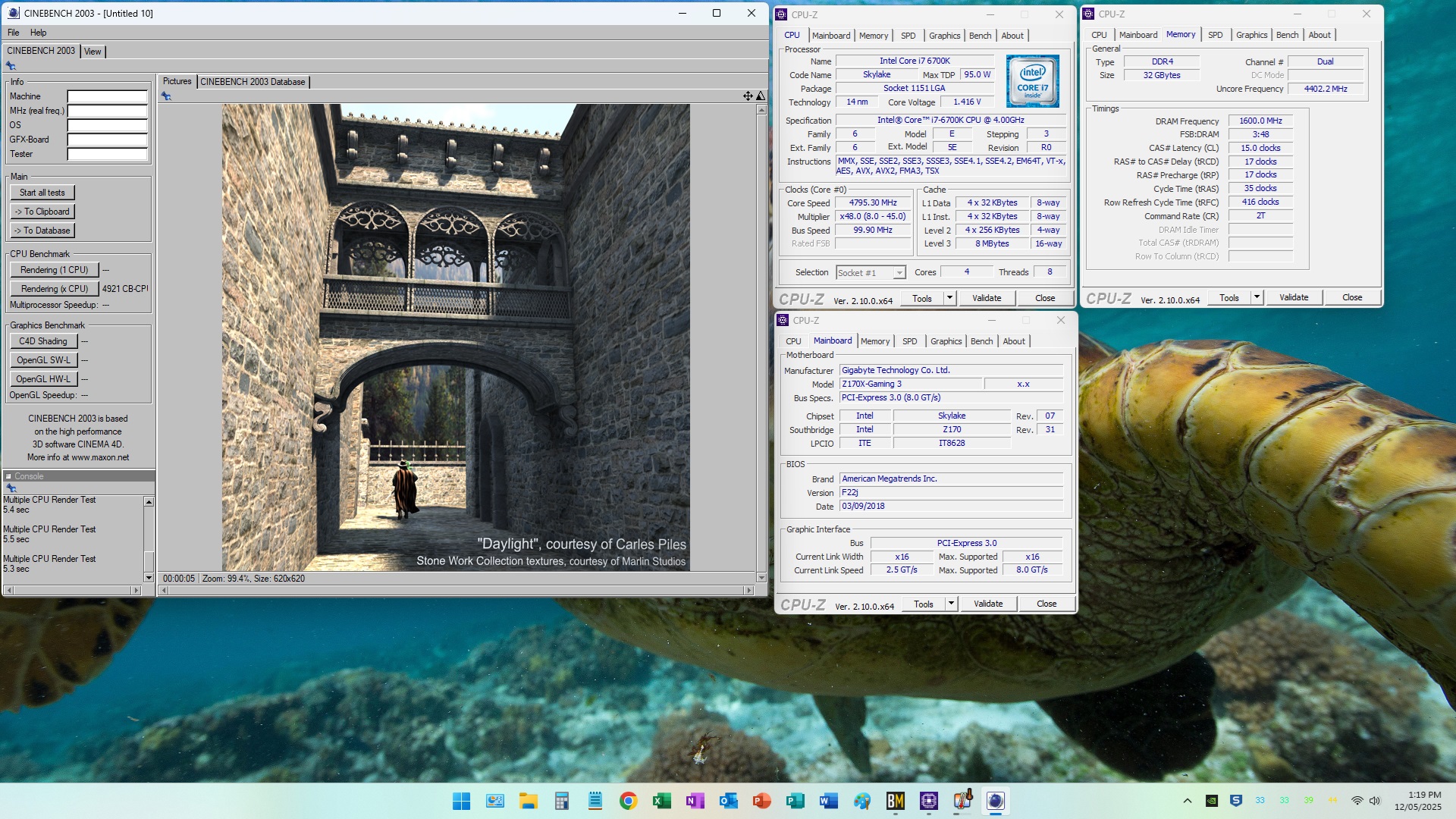Open Paint from the taskbar
The height and width of the screenshot is (819, 1456).
(861, 801)
